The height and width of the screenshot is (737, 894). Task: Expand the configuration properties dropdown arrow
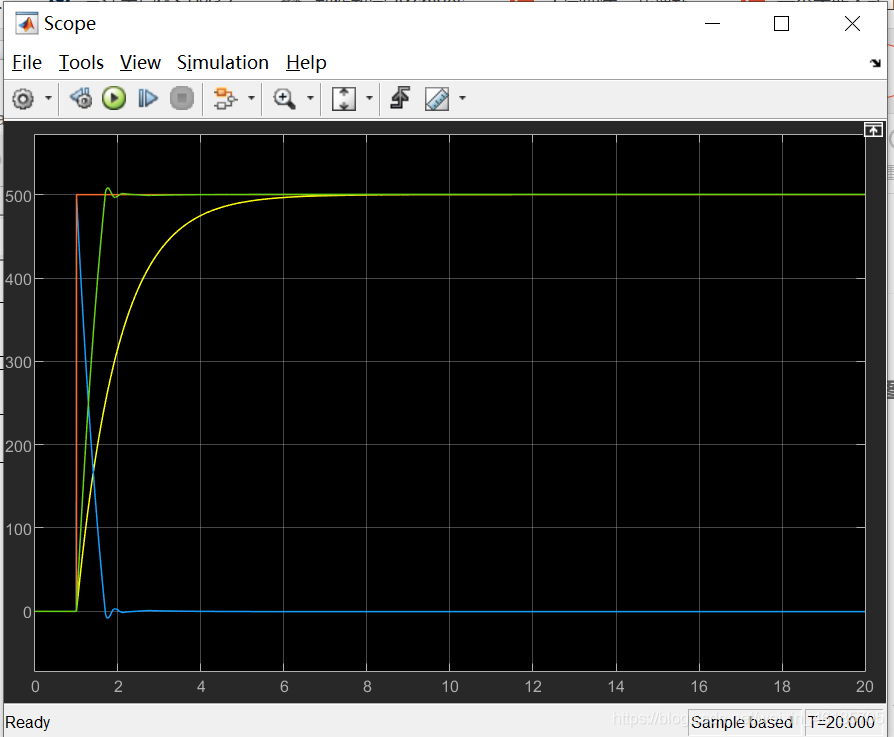(48, 99)
